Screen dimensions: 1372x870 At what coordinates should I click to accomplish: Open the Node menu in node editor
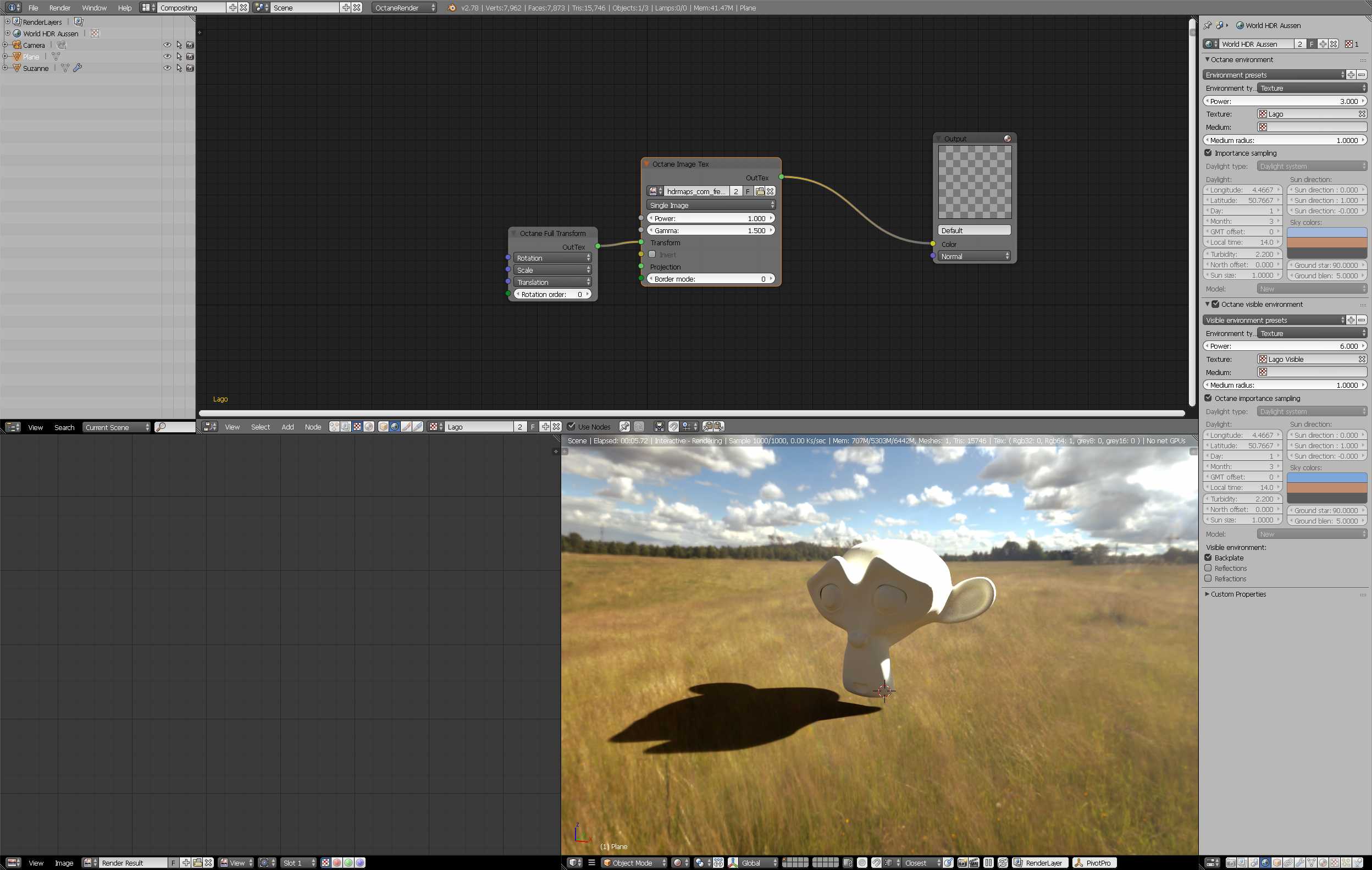[x=313, y=426]
